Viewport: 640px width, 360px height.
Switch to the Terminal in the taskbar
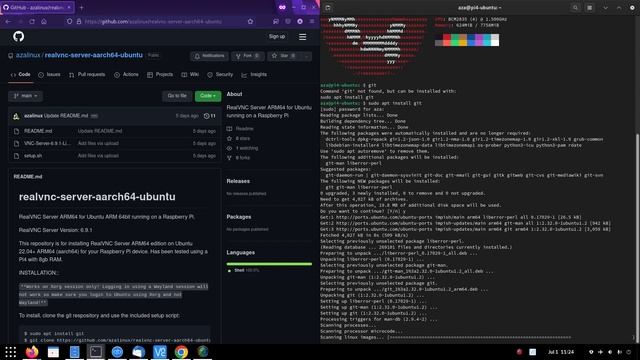[x=96, y=352]
